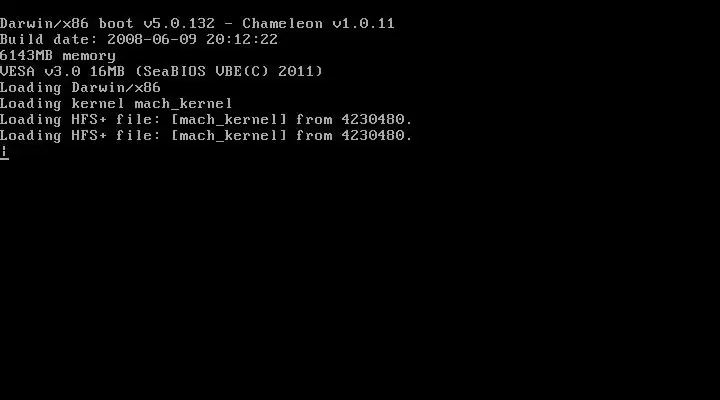This screenshot has height=400, width=720.
Task: Click the 'Darwin/x86 boot v5.0.132' text
Action: (107, 23)
